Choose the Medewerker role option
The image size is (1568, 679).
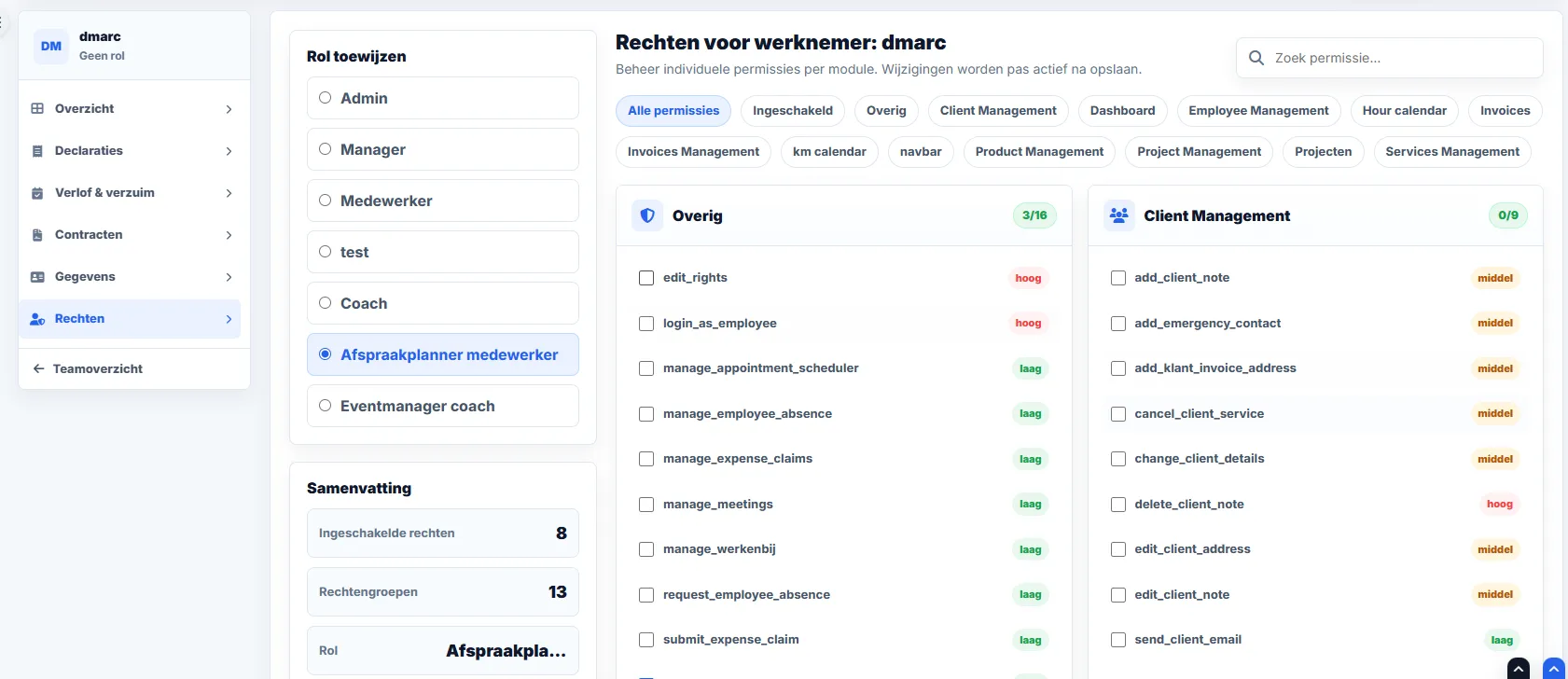tap(443, 201)
